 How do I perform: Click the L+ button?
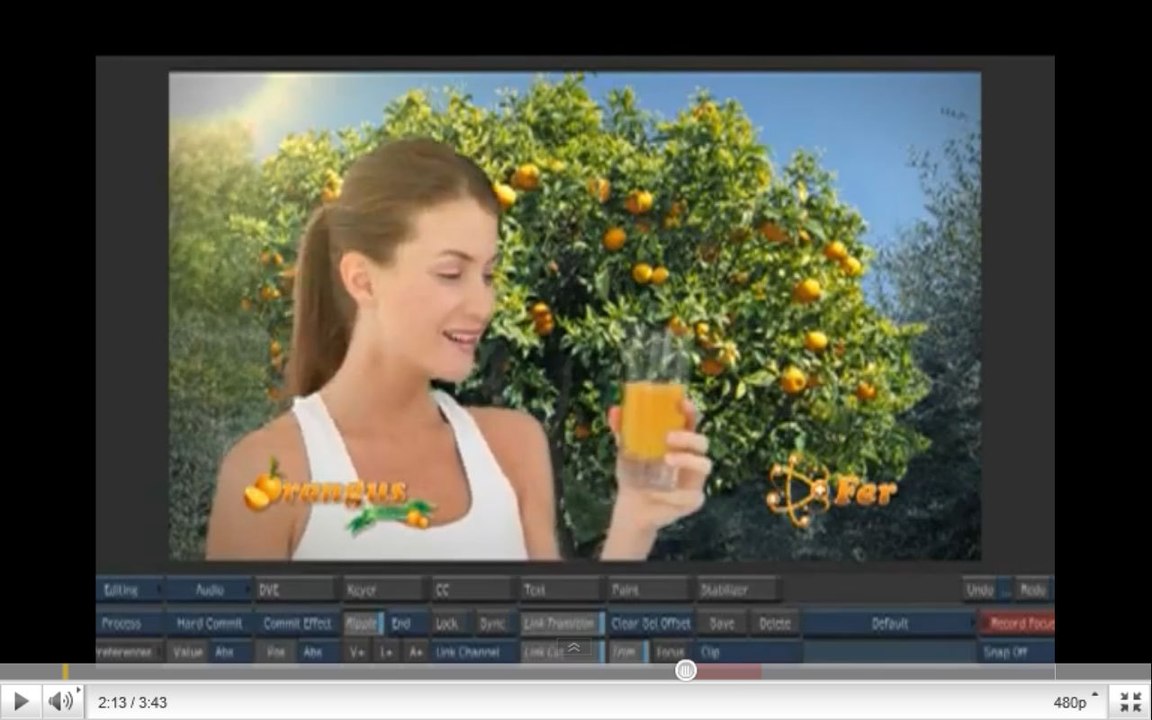pyautogui.click(x=386, y=652)
